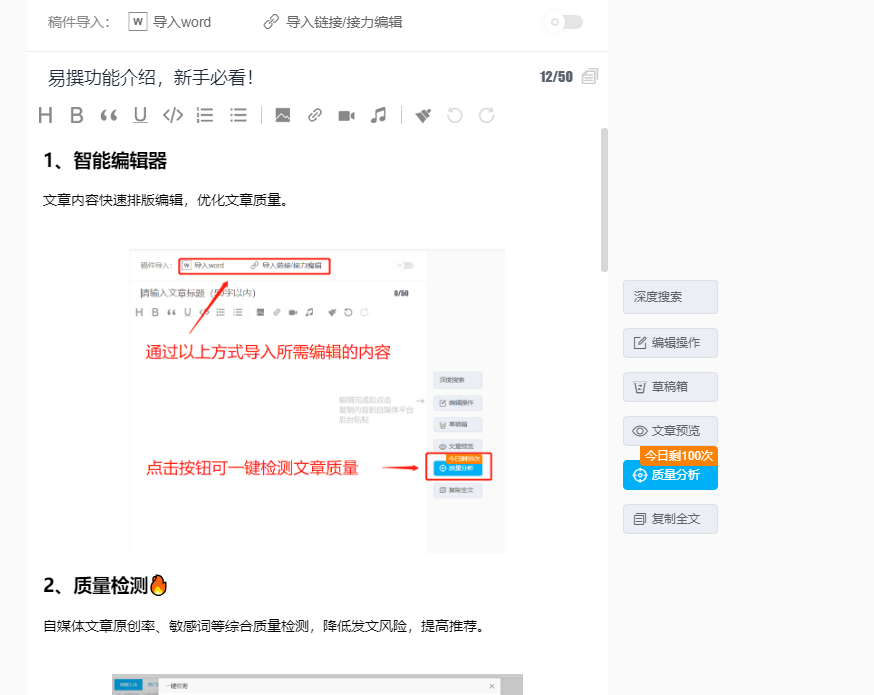Open 深度搜索 in the right sidebar
This screenshot has height=695, width=874.
669,297
